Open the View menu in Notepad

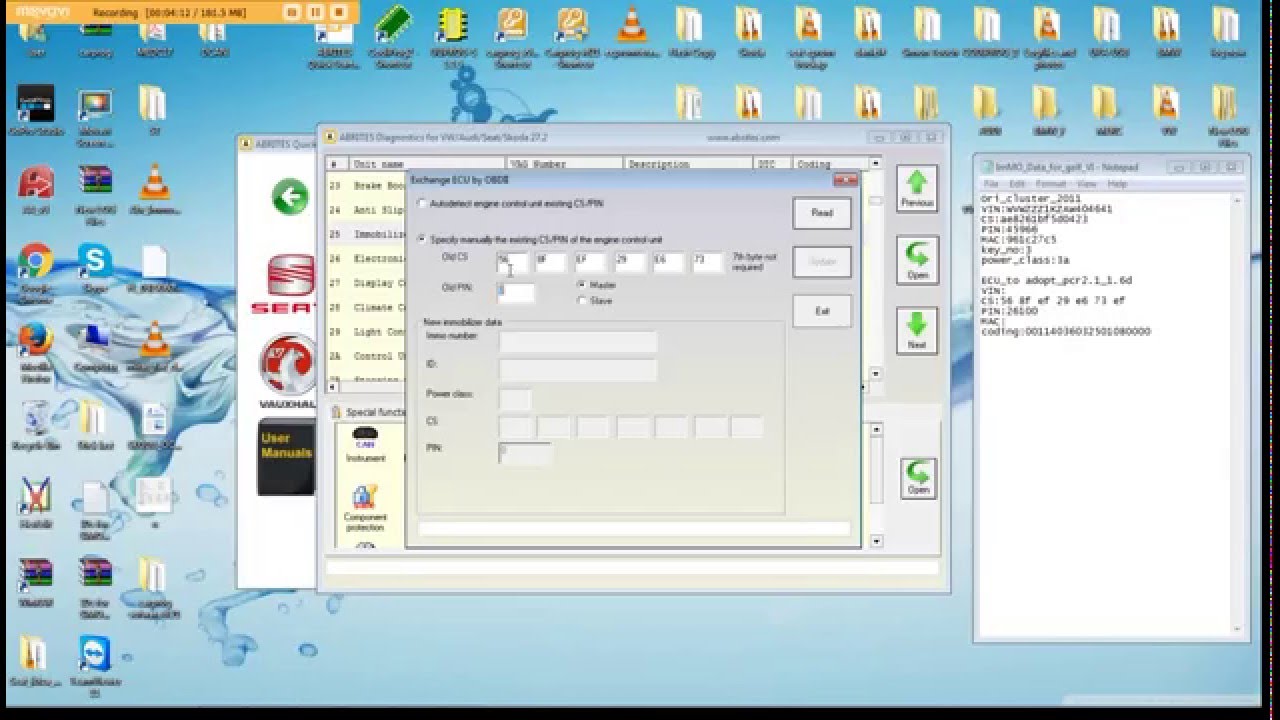point(1087,184)
